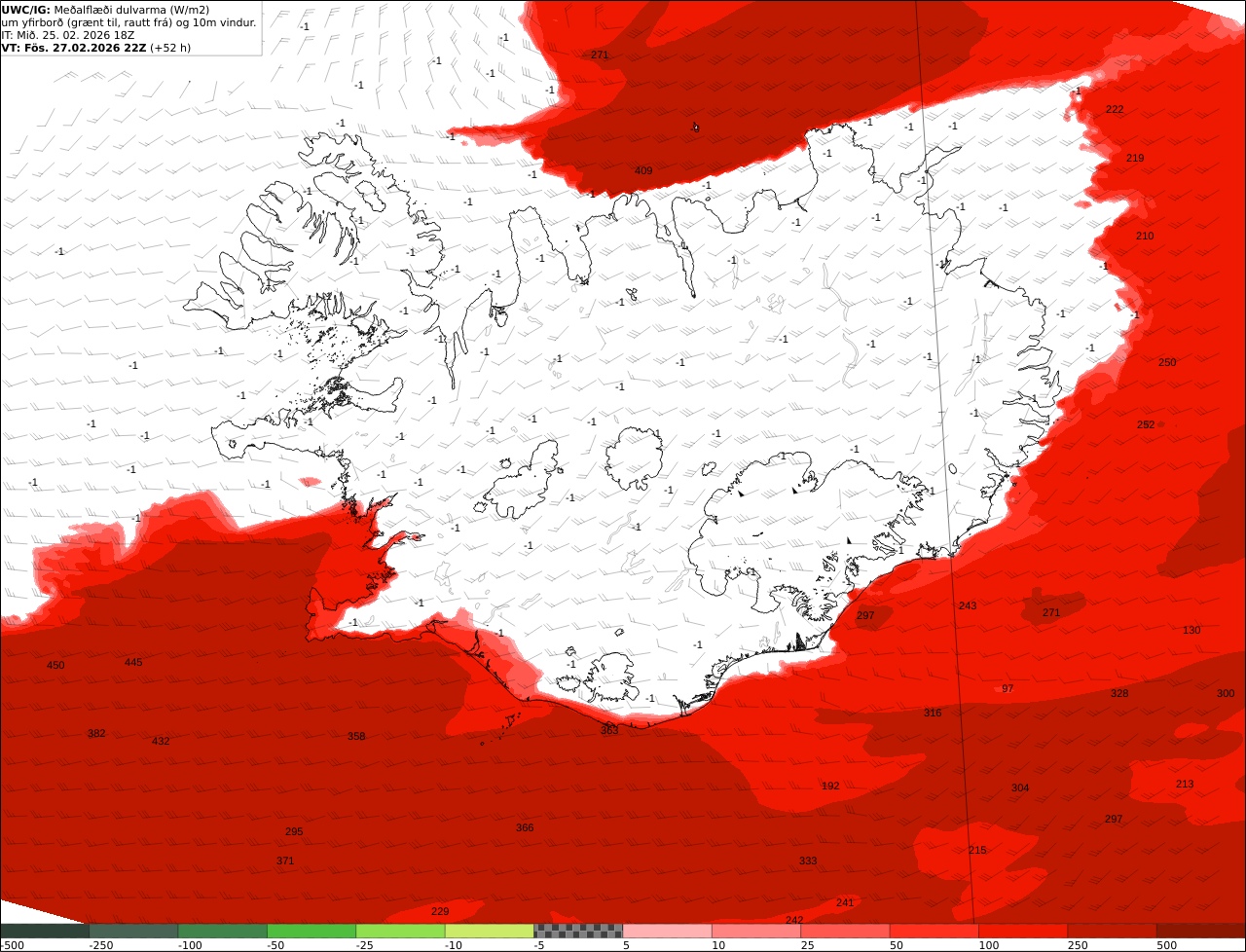The width and height of the screenshot is (1246, 952).
Task: Click the flux value 445 on the map
Action: tap(133, 662)
